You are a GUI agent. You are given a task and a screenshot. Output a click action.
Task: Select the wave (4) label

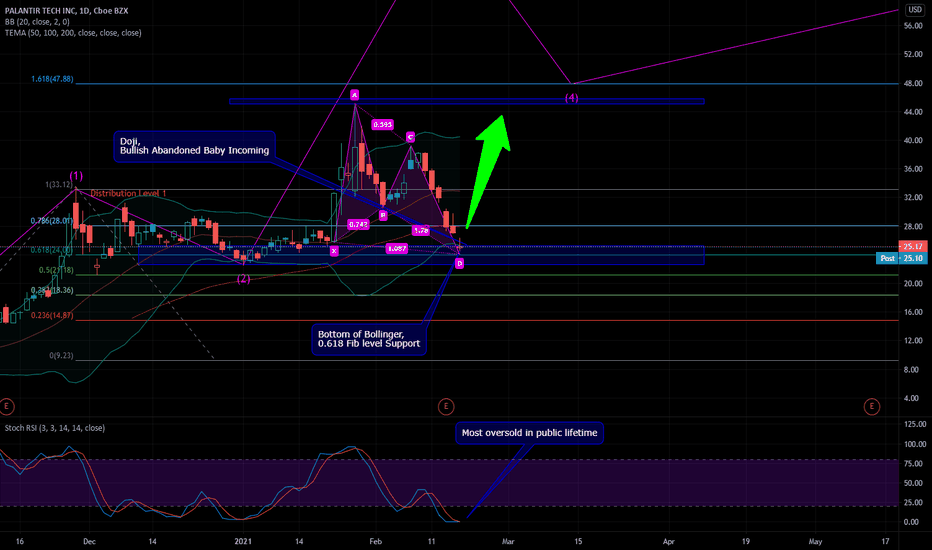pos(571,98)
